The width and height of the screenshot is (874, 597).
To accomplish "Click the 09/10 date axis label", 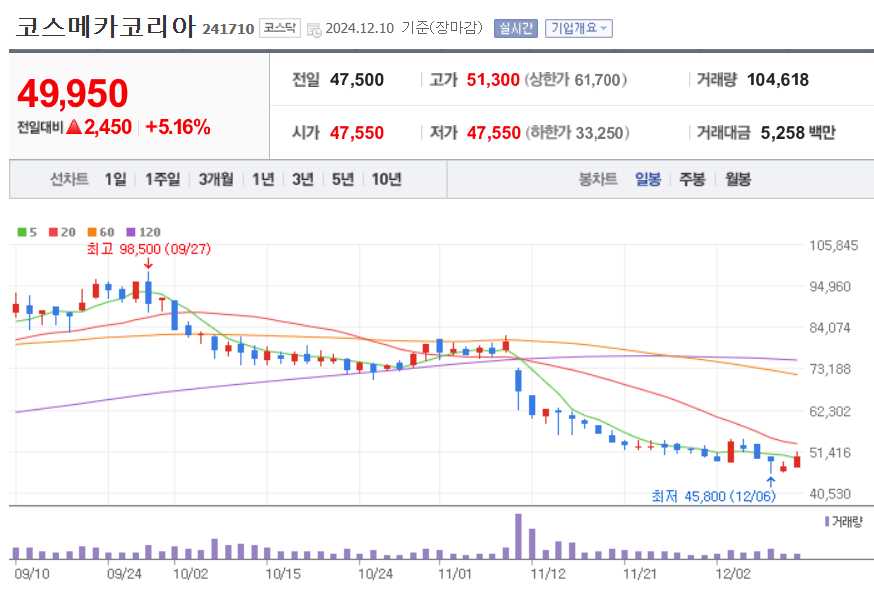I will 32,574.
